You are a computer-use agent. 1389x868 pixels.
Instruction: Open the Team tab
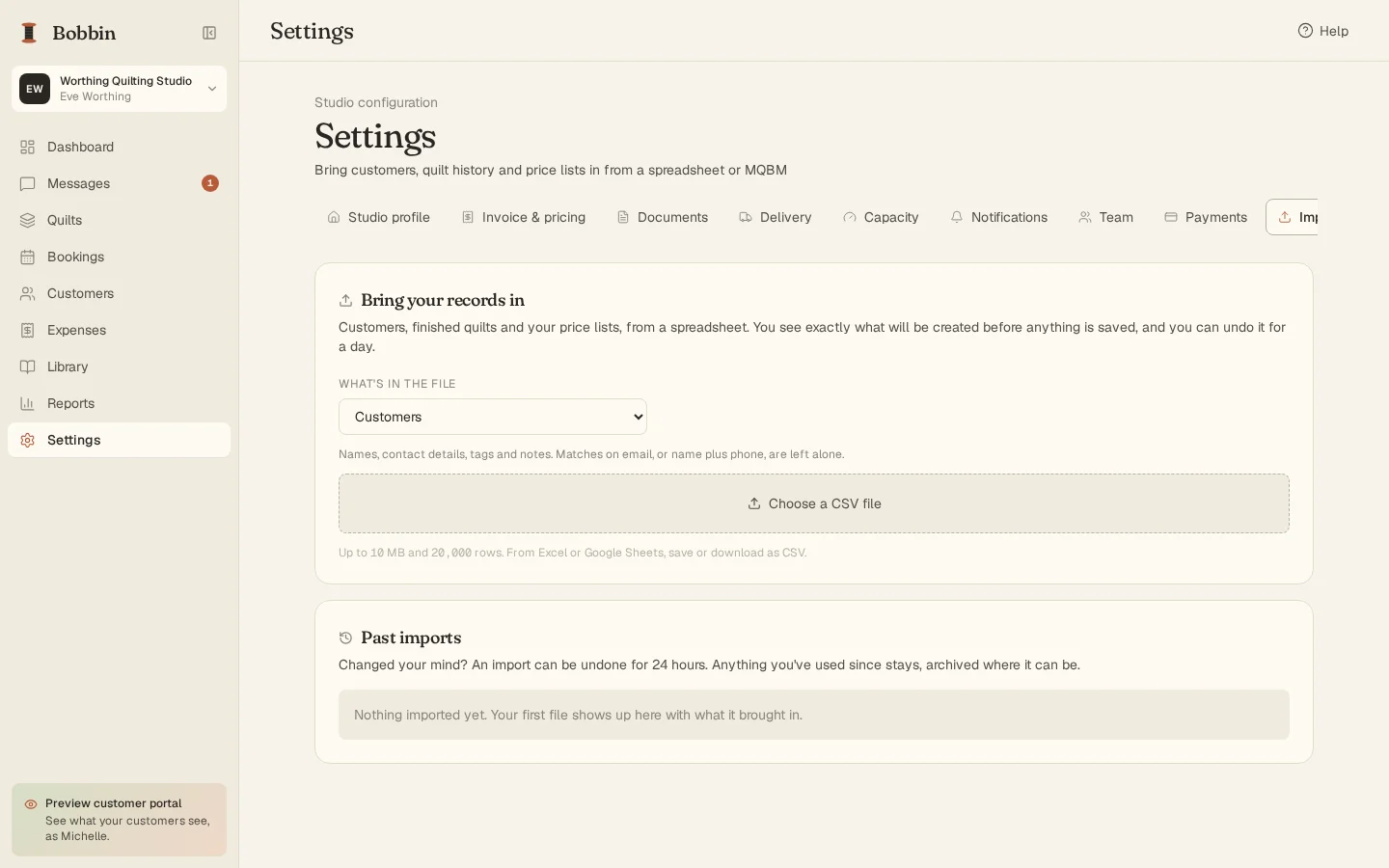[1106, 217]
